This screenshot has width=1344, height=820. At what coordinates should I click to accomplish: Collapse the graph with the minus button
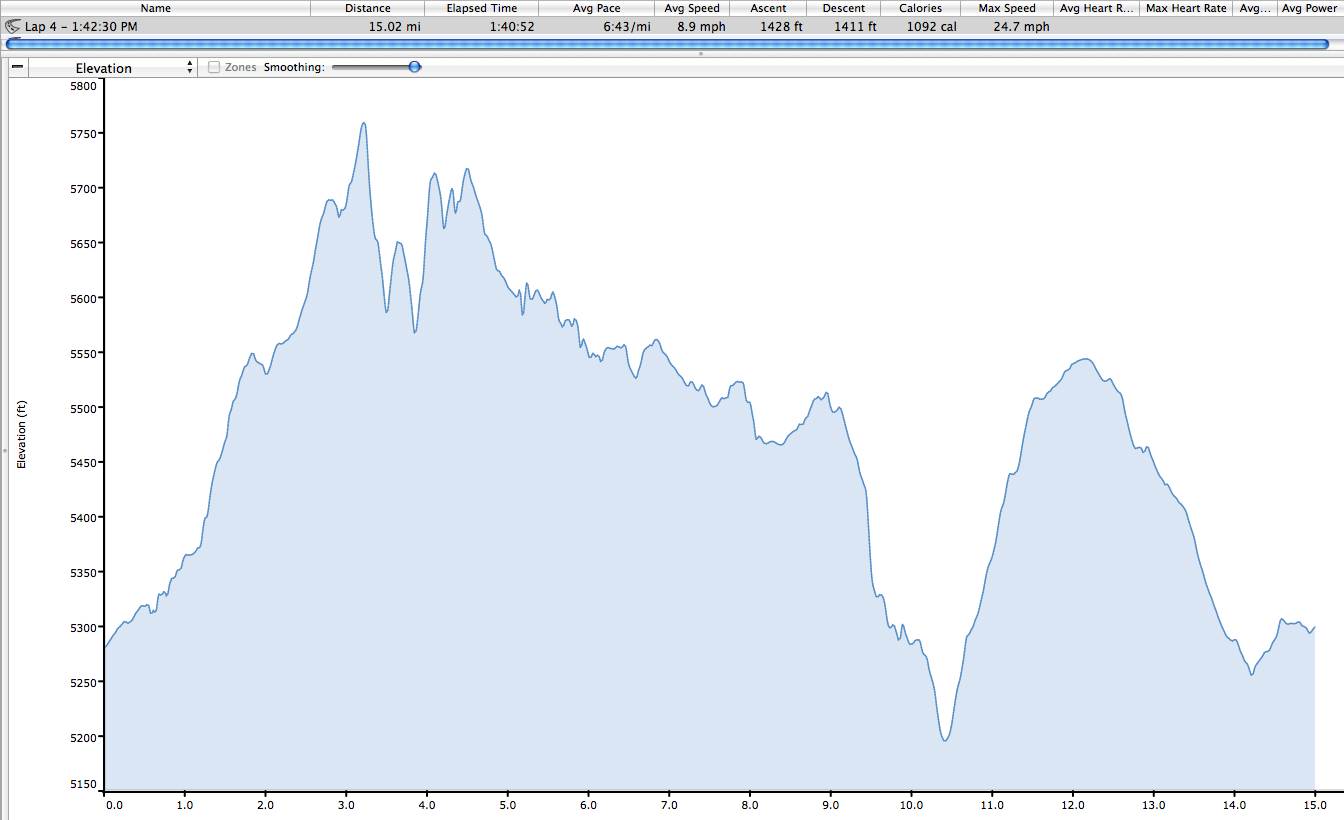(x=17, y=67)
